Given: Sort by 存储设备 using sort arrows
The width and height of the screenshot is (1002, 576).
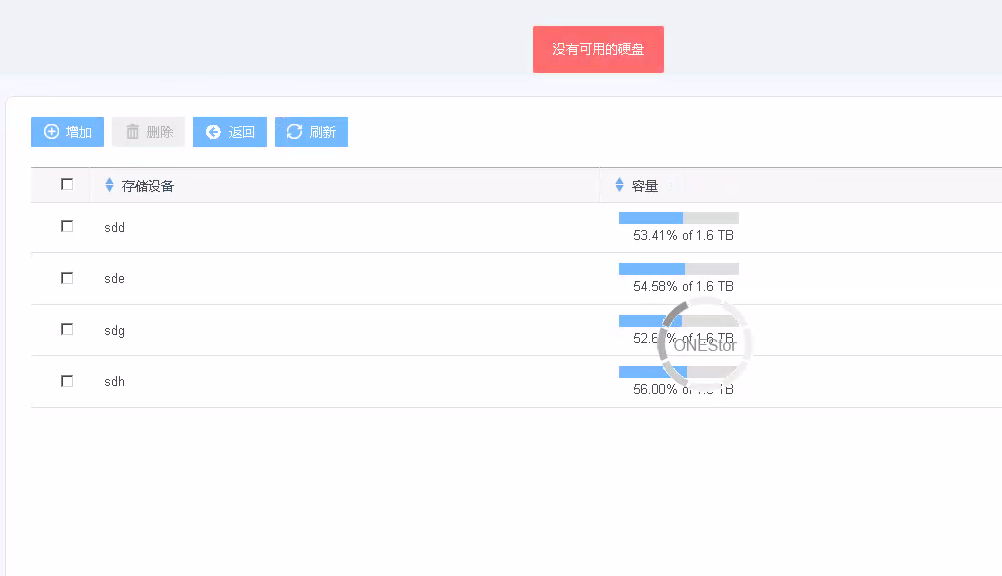Looking at the screenshot, I should click(x=110, y=185).
